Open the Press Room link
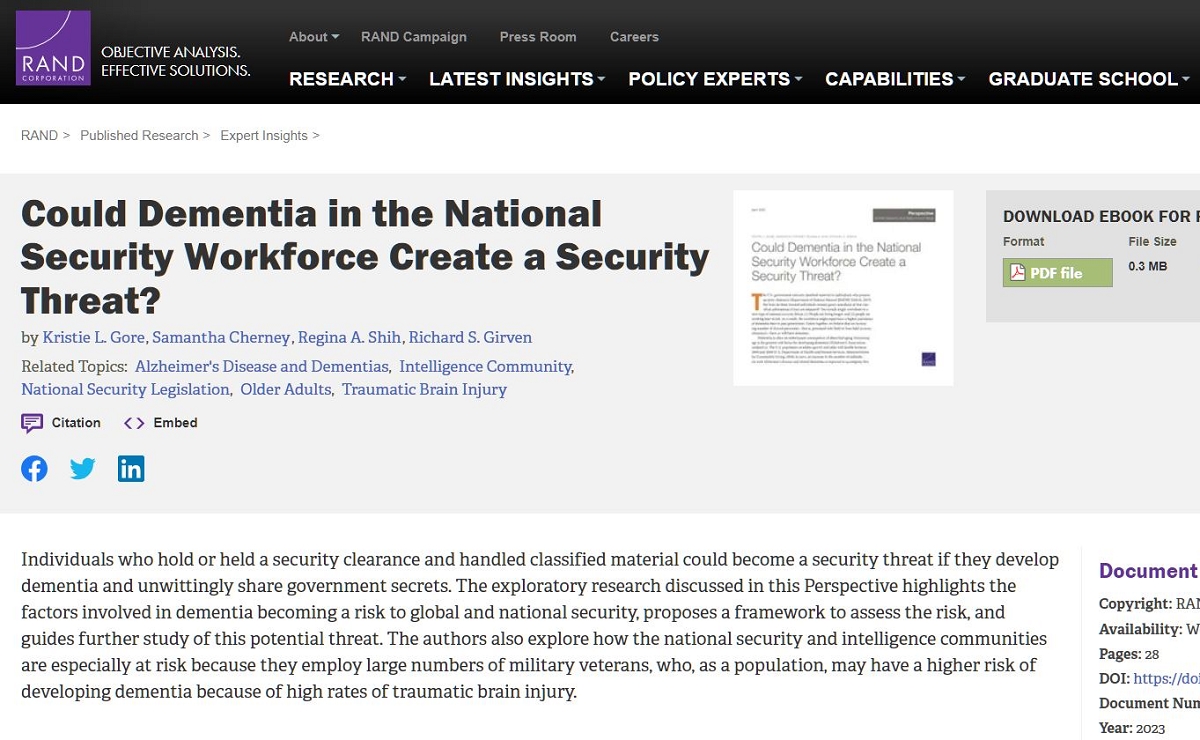The width and height of the screenshot is (1200, 740). (x=538, y=37)
